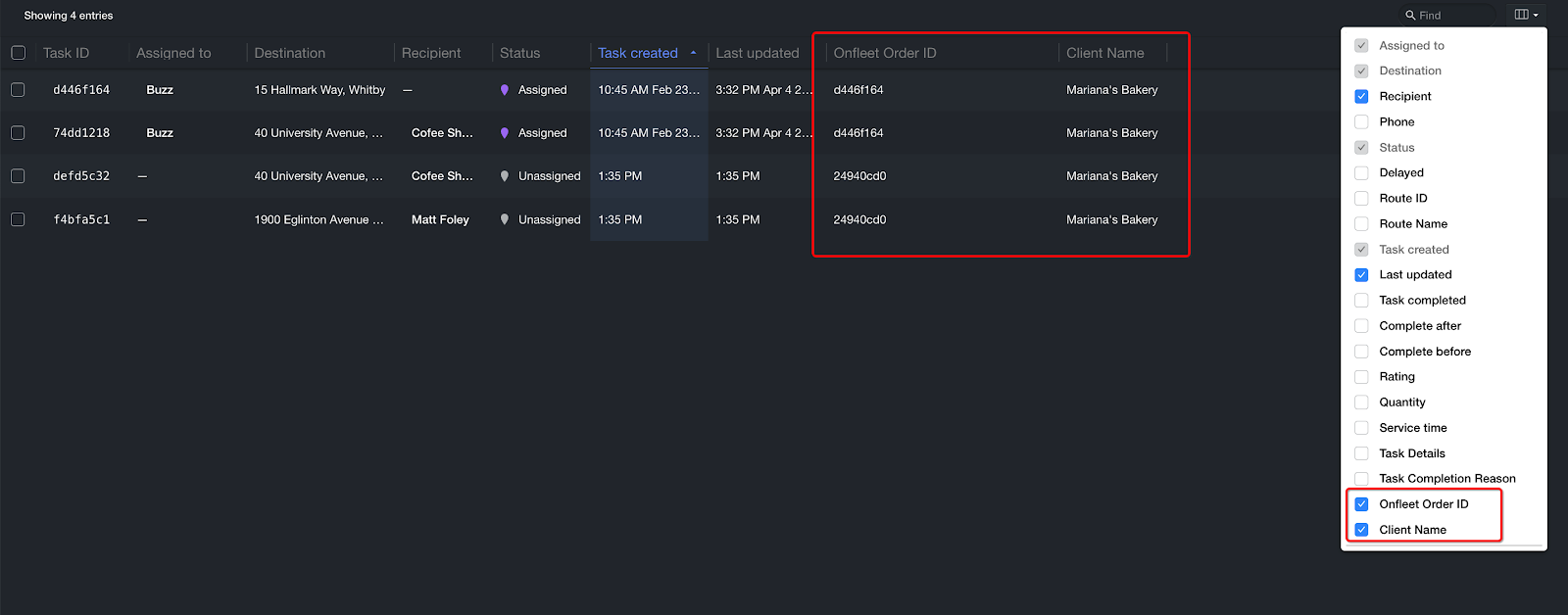1568x615 pixels.
Task: Click gray pin icon for task defd5c32
Action: pyautogui.click(x=505, y=176)
